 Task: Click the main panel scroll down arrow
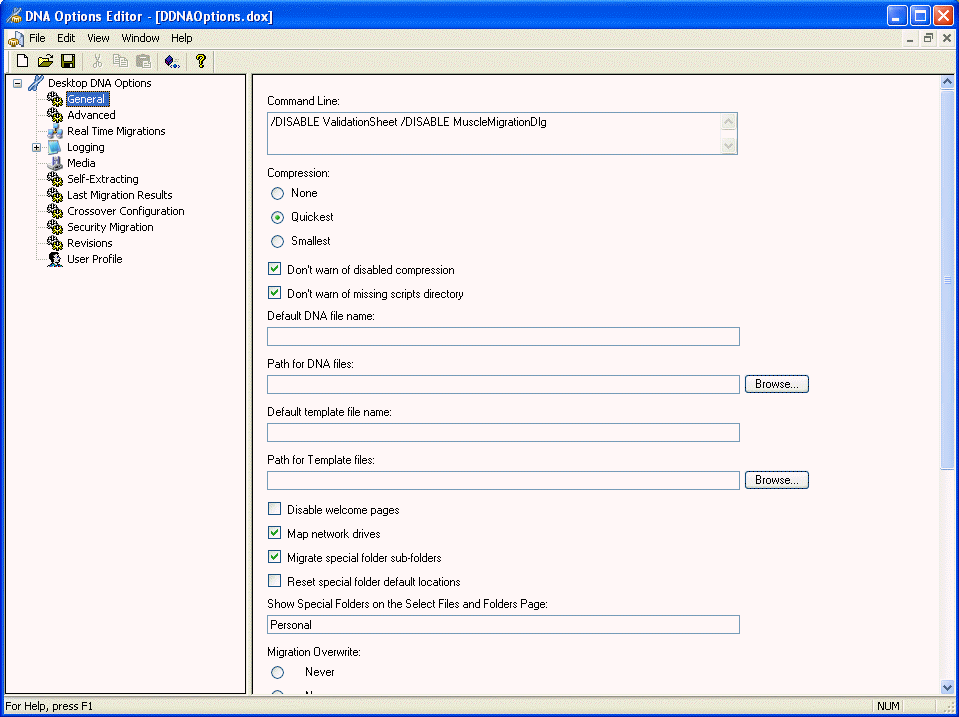[947, 688]
